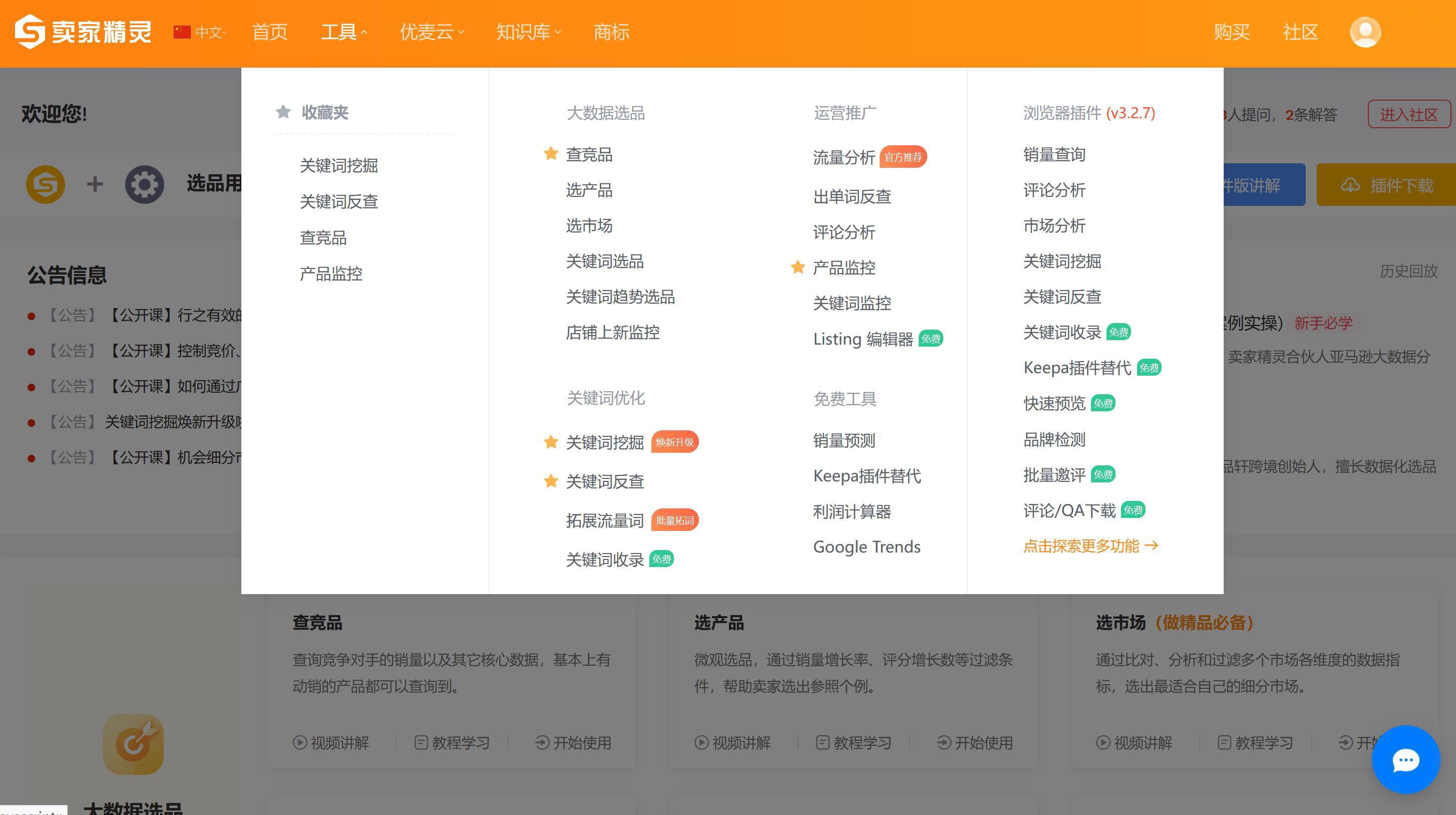Click the arrow after 点击探索更多功能
Image resolution: width=1456 pixels, height=815 pixels.
(1152, 545)
